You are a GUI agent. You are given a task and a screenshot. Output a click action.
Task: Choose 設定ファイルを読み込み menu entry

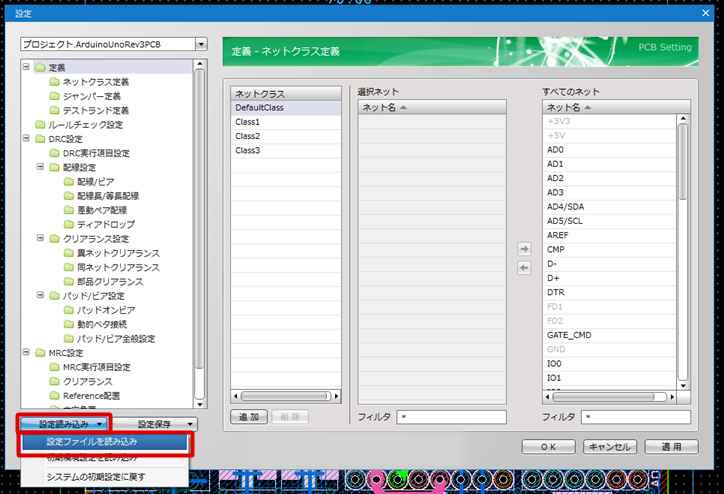point(104,442)
